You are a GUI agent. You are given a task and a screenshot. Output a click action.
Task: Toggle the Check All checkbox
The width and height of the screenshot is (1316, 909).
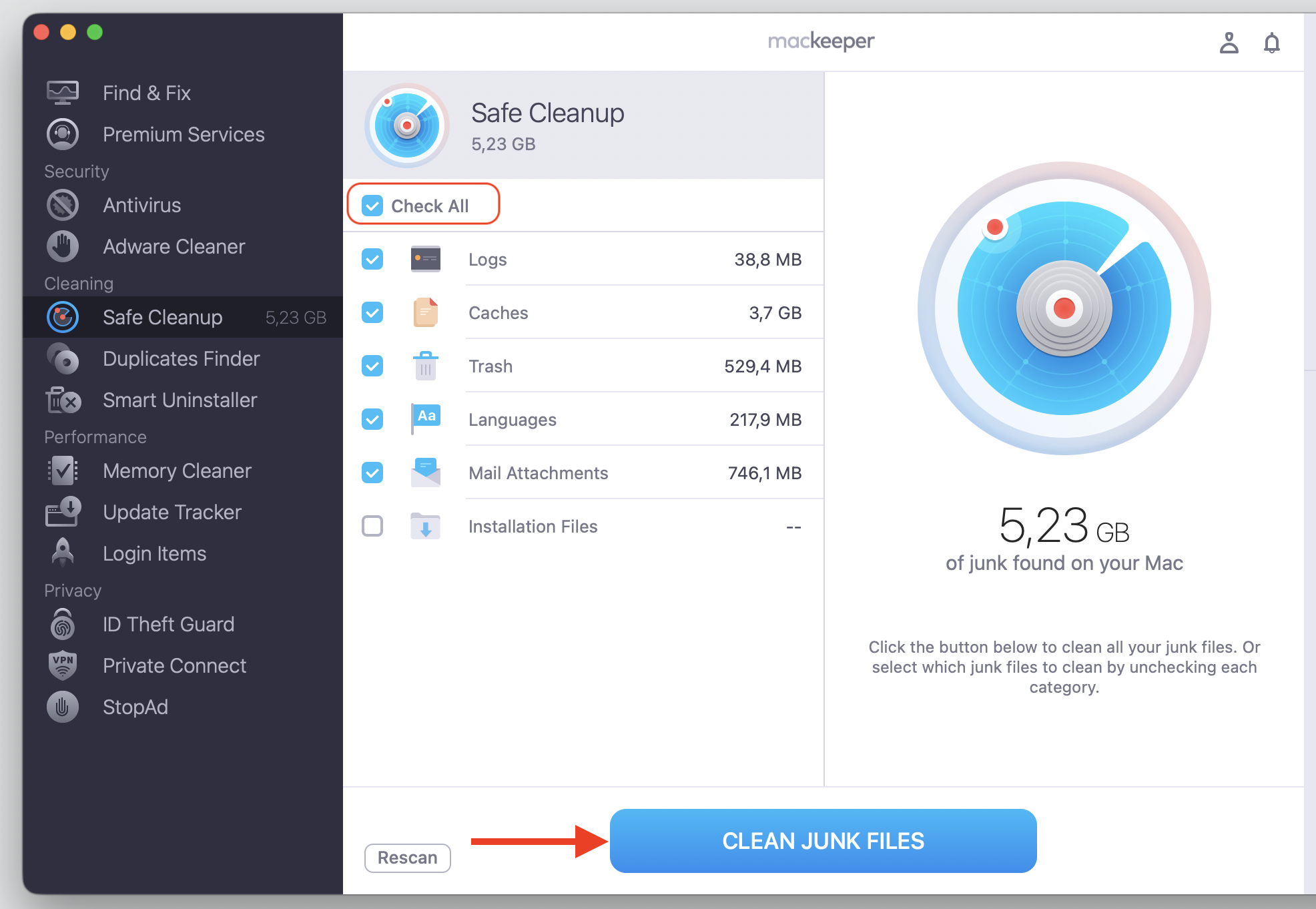[372, 206]
